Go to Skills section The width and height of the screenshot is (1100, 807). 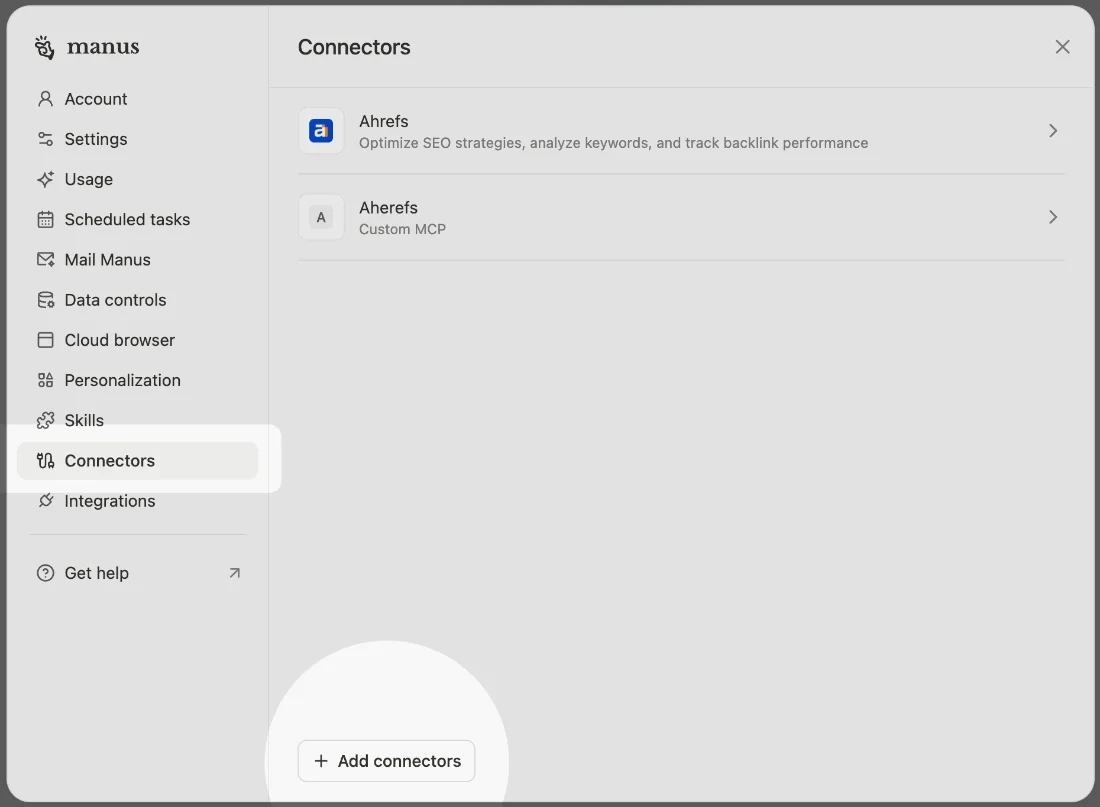pos(138,420)
